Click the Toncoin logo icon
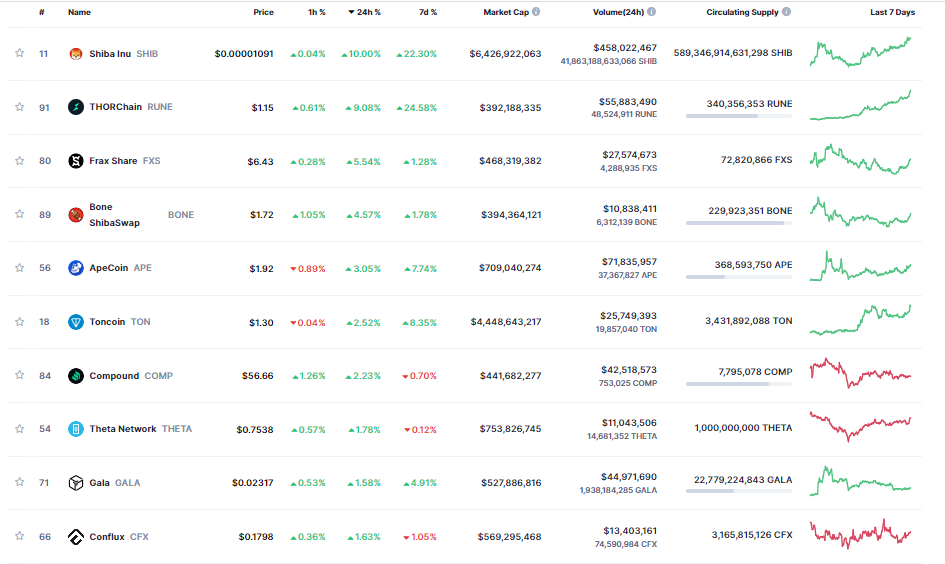This screenshot has height=564, width=945. 76,322
